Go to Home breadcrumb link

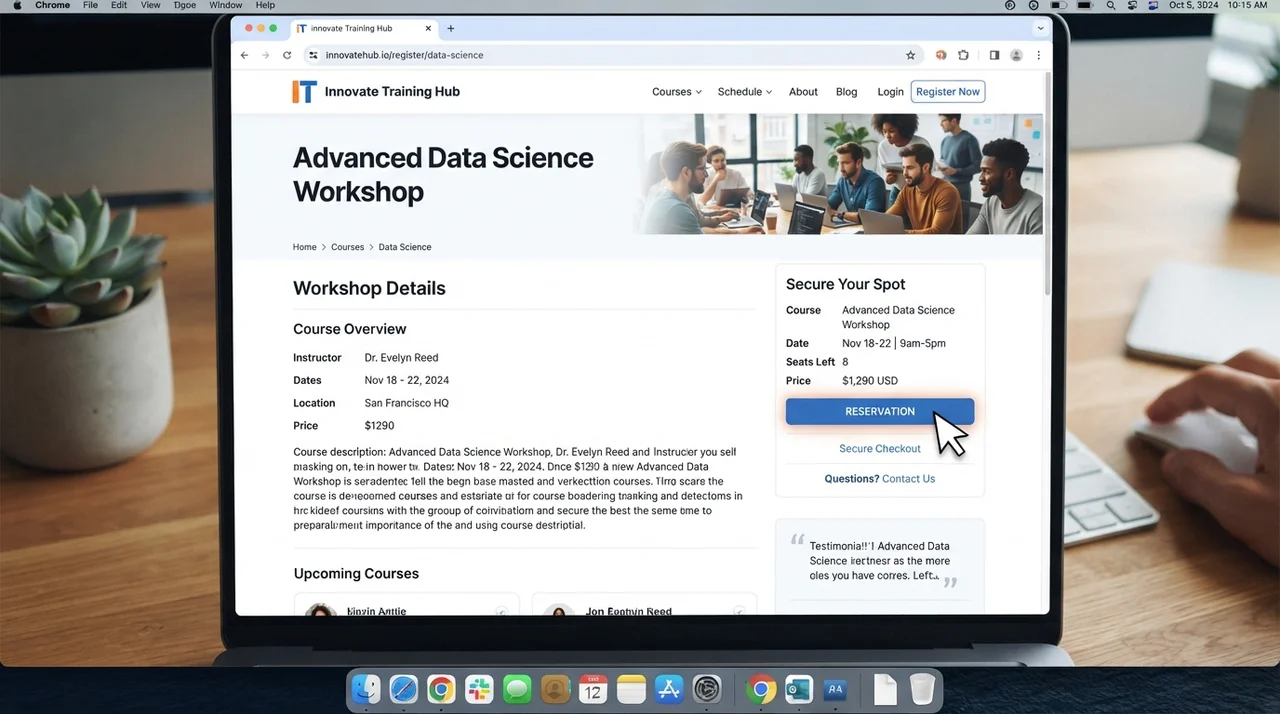click(304, 247)
